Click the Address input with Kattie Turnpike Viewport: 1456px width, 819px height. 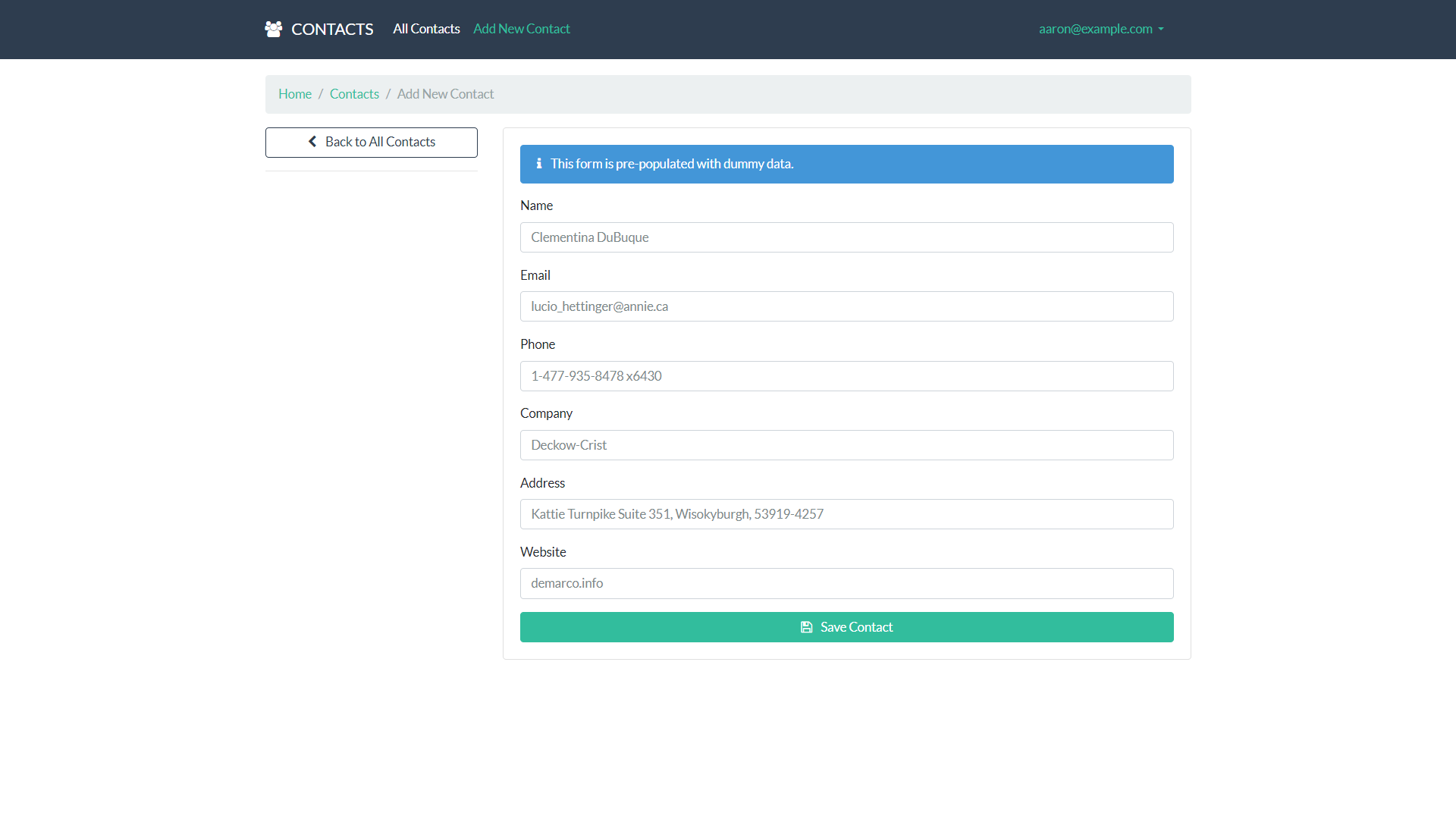pos(846,514)
